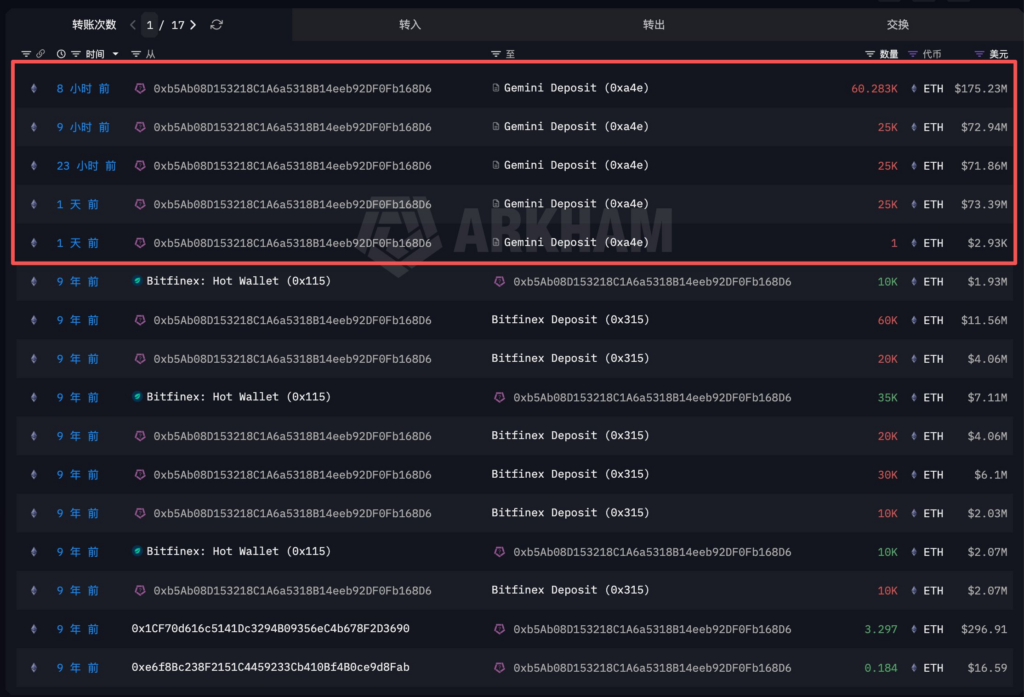The image size is (1024, 697).
Task: Open Gemini Deposit (0xa4e) on the $2.93K row
Action: pyautogui.click(x=576, y=242)
